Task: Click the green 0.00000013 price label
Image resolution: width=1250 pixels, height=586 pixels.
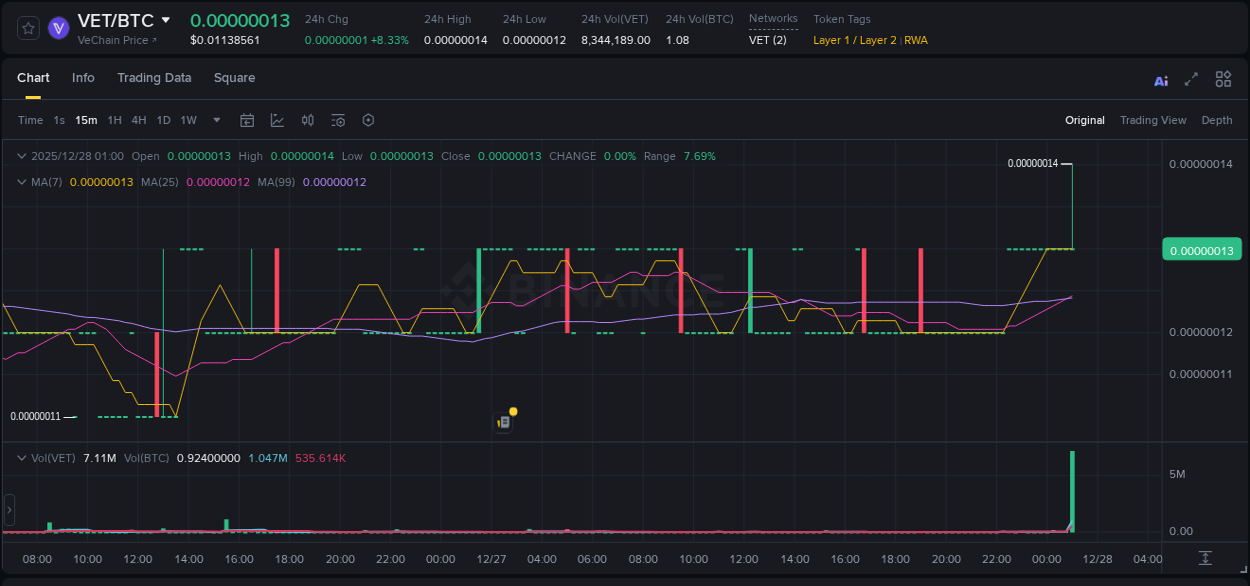Action: [1201, 248]
